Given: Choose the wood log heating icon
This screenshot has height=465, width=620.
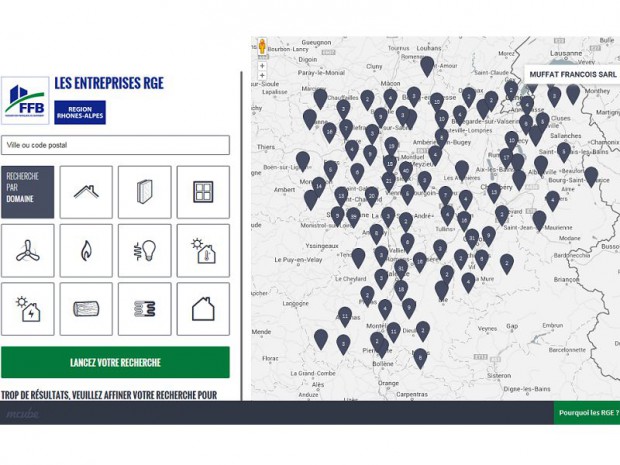Looking at the screenshot, I should [86, 308].
